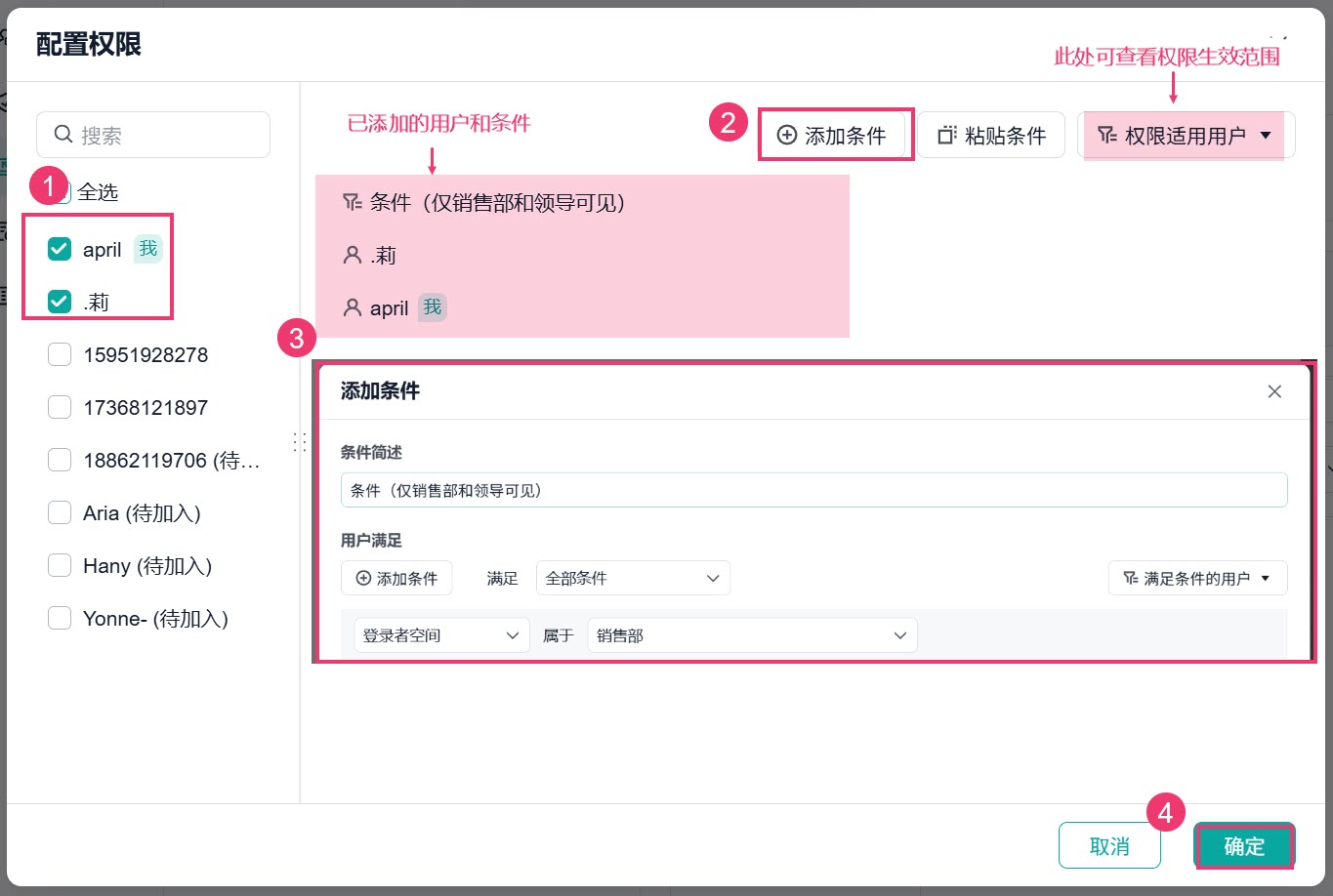
Task: Uncheck the .莉 user checkbox
Action: pyautogui.click(x=60, y=302)
